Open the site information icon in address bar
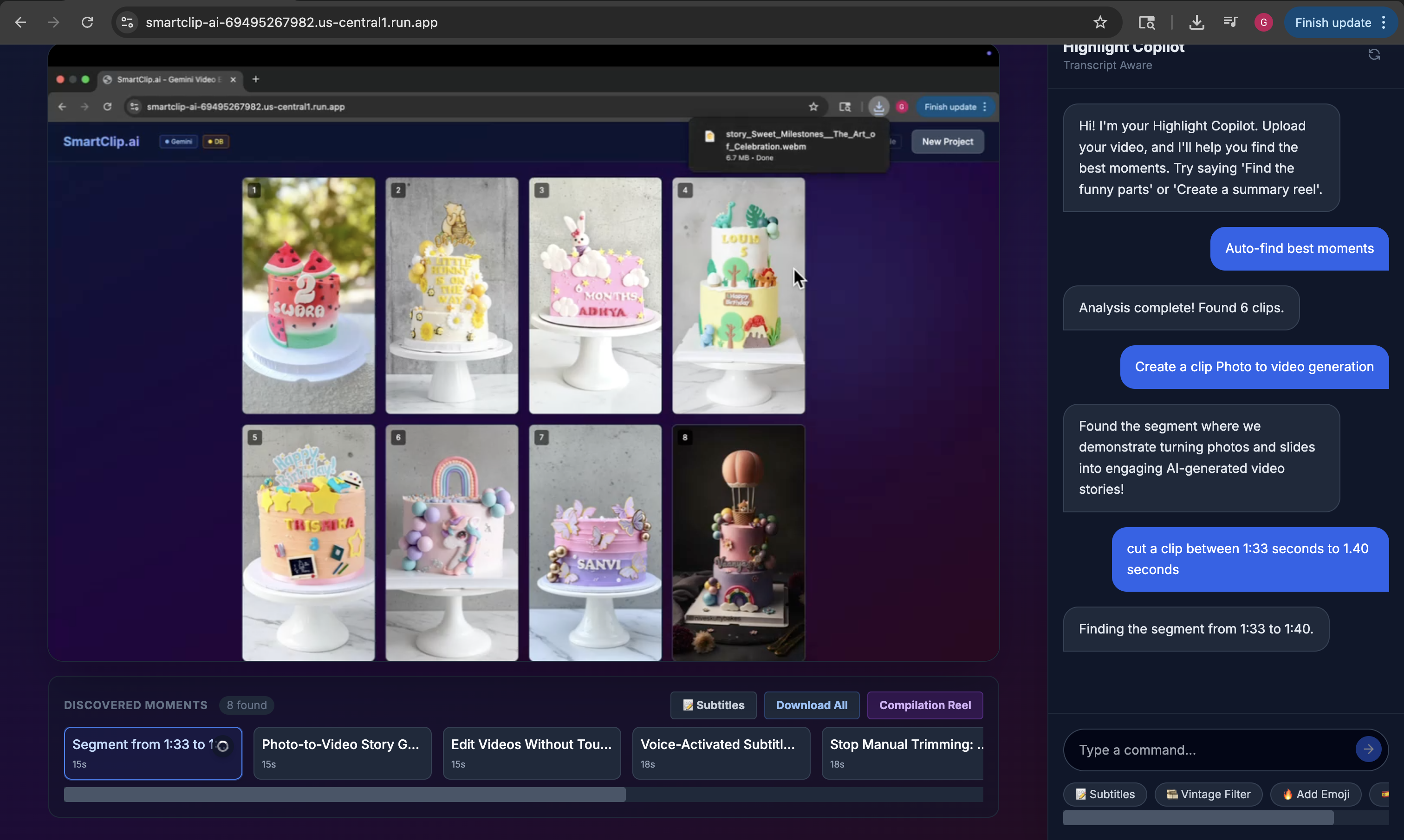 click(x=127, y=23)
